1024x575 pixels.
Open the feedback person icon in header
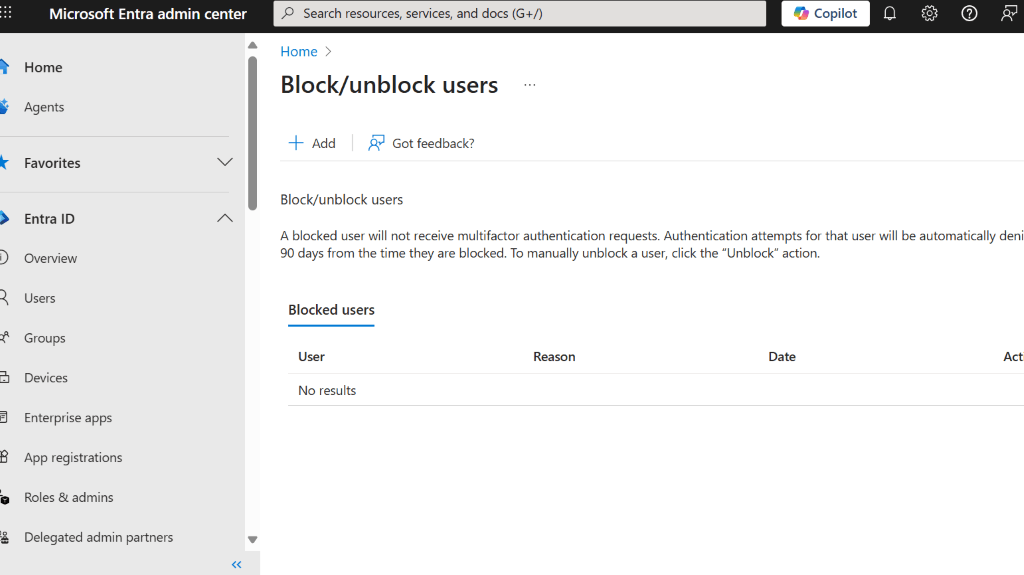coord(1009,13)
